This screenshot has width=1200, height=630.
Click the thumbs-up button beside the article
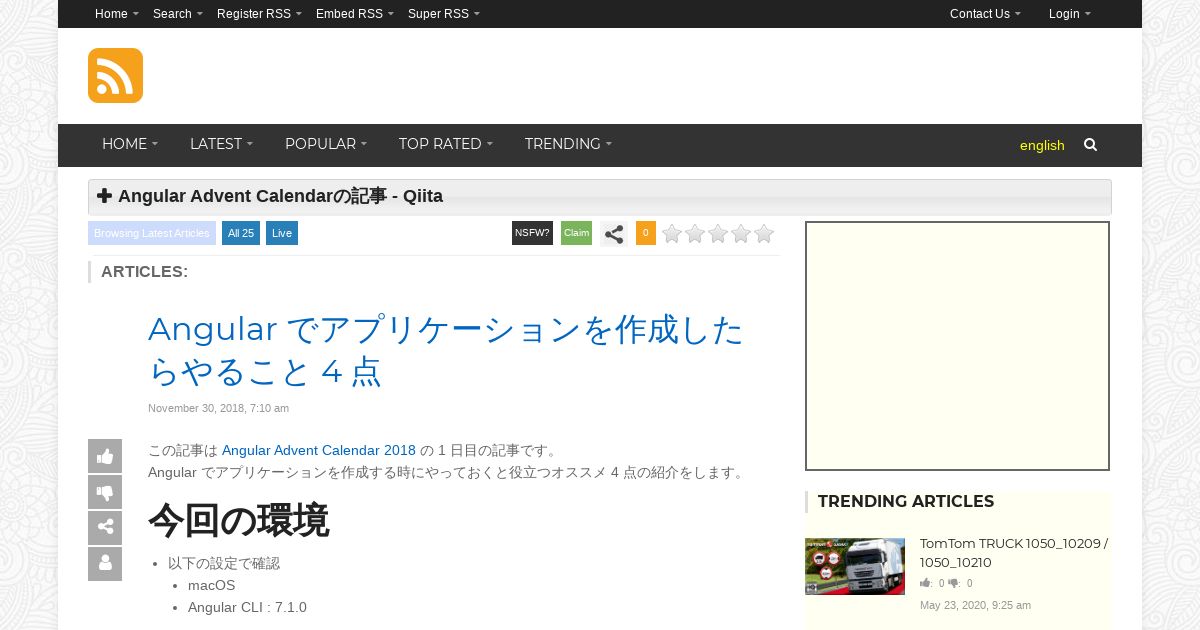tap(105, 456)
